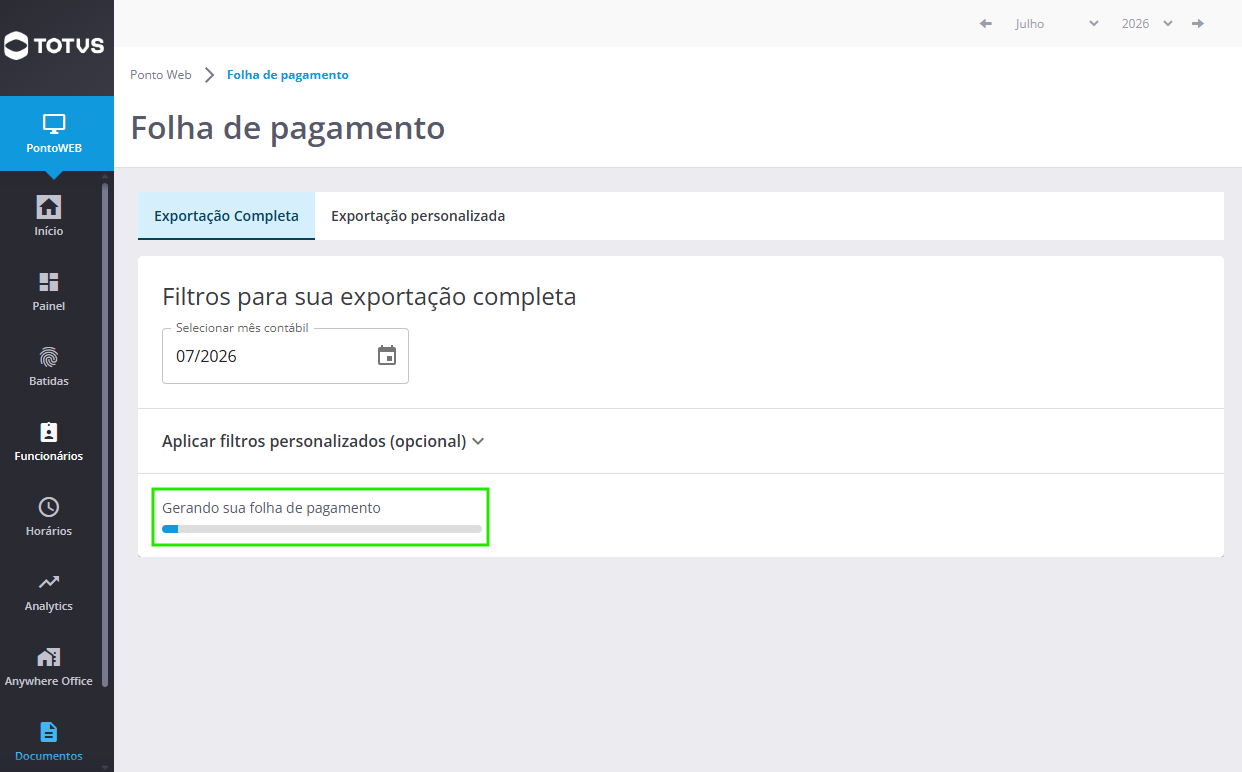1242x772 pixels.
Task: Click the mês contábil date field
Action: [x=285, y=355]
